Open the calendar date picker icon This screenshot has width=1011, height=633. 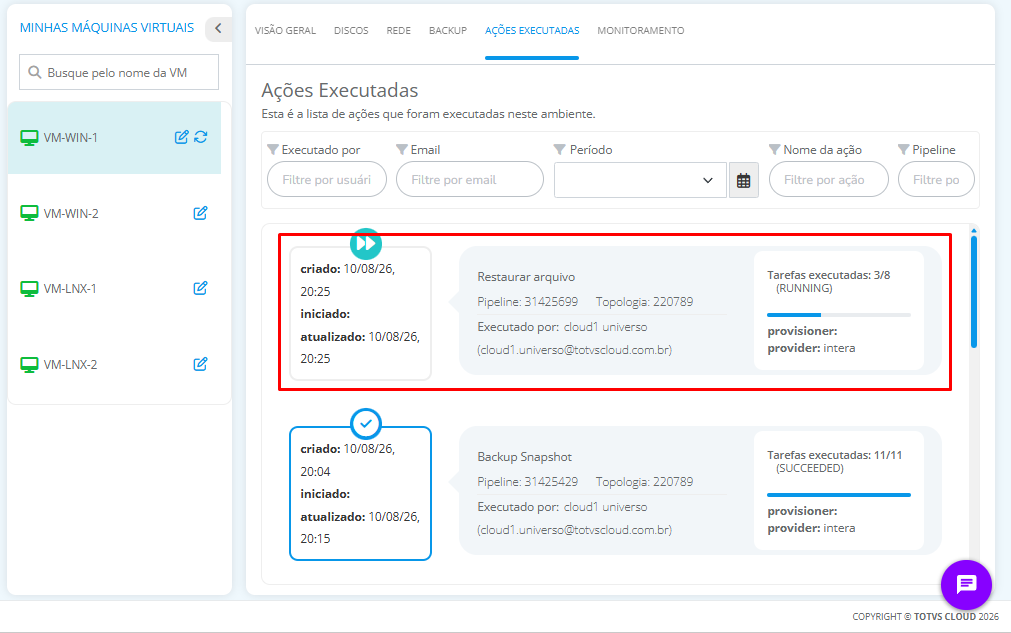743,180
